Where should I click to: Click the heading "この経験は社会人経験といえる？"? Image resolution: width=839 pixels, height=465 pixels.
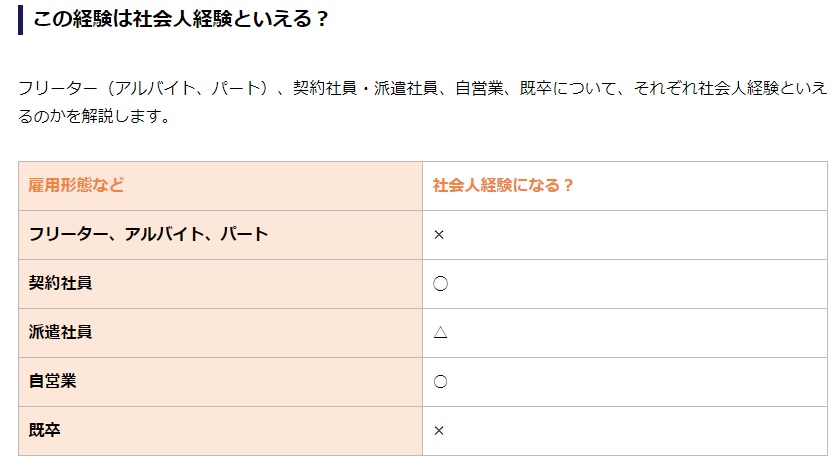(x=180, y=19)
